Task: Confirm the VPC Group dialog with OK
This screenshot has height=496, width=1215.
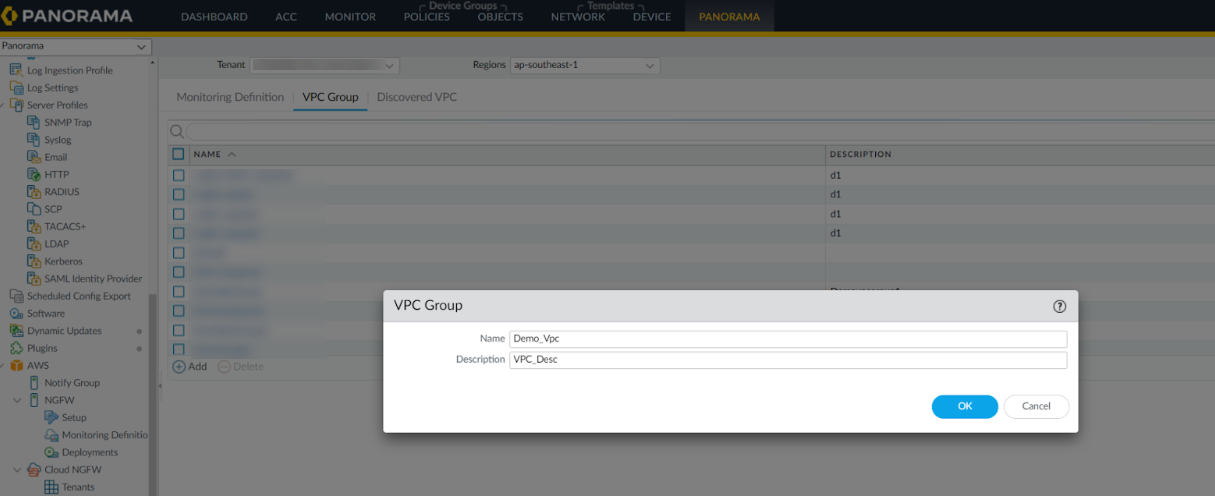Action: [964, 406]
